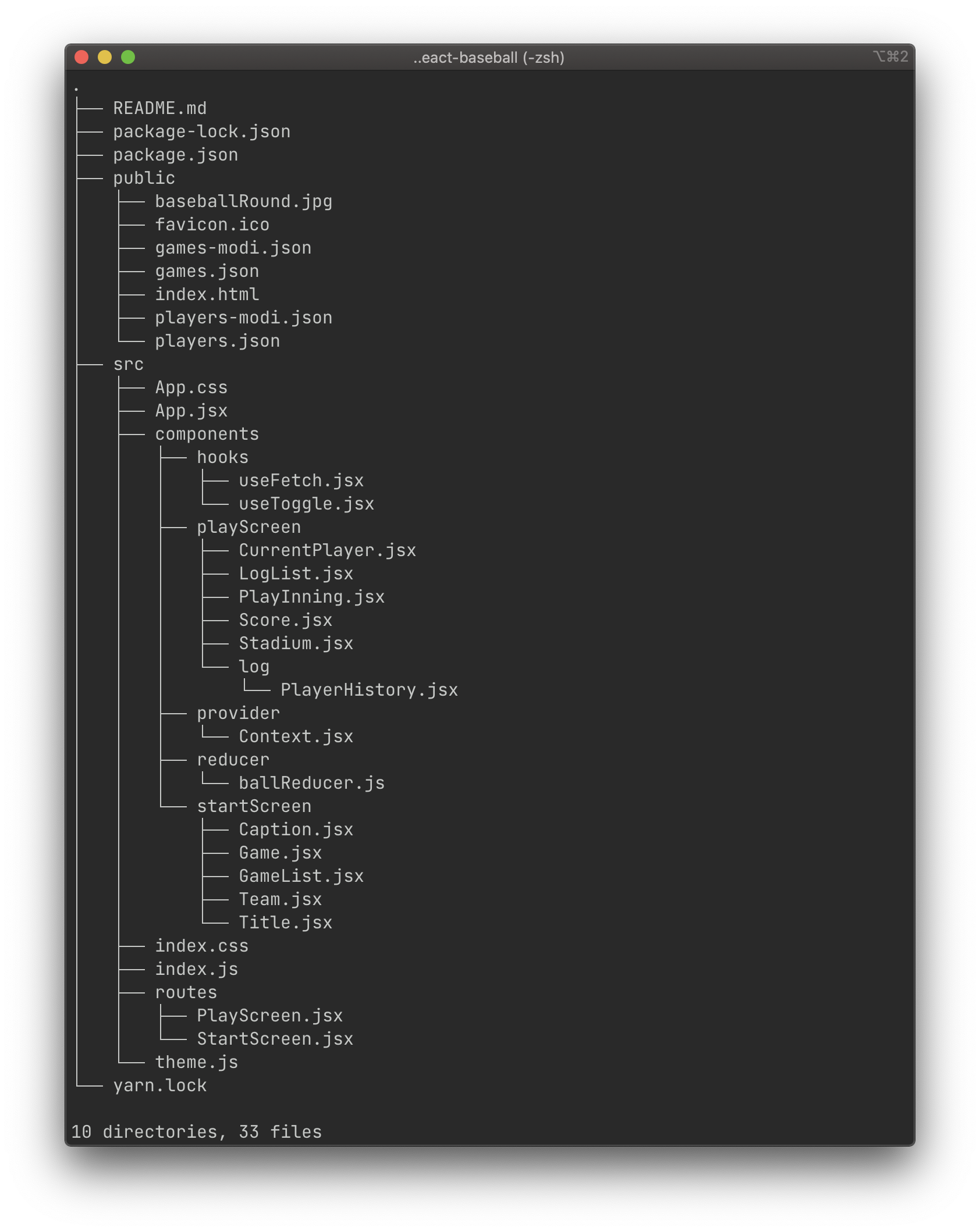Click CurrentPlayer.jsx in playScreen
The height and width of the screenshot is (1232, 980).
328,550
